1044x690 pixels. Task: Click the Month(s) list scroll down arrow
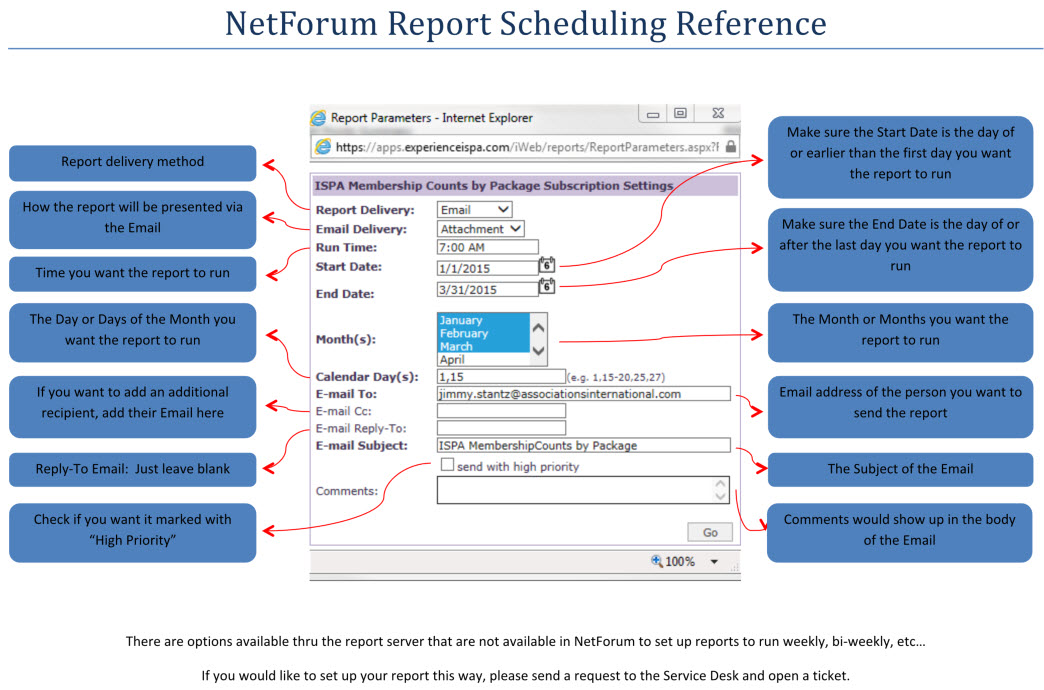[539, 350]
